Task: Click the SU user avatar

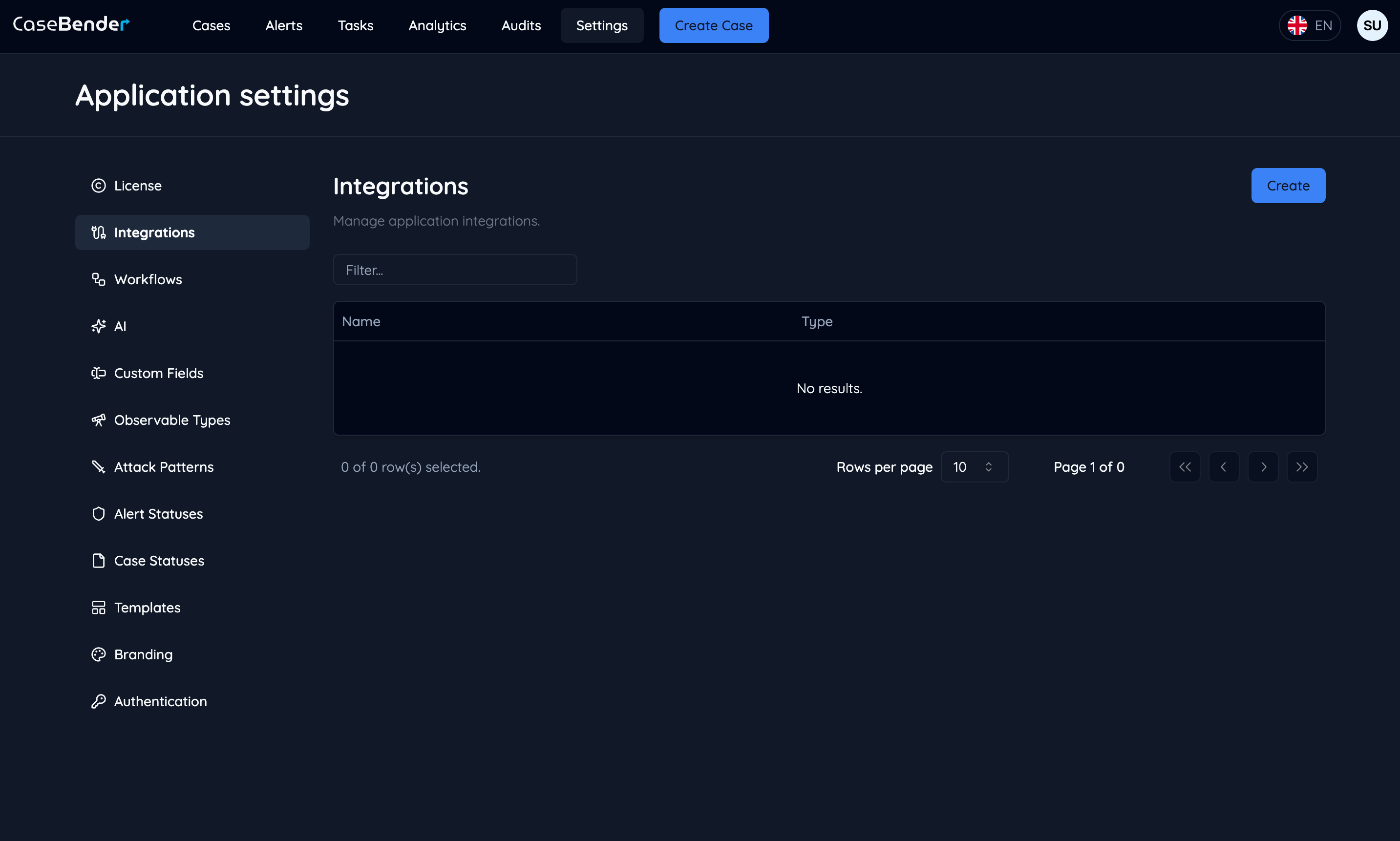Action: pos(1372,25)
